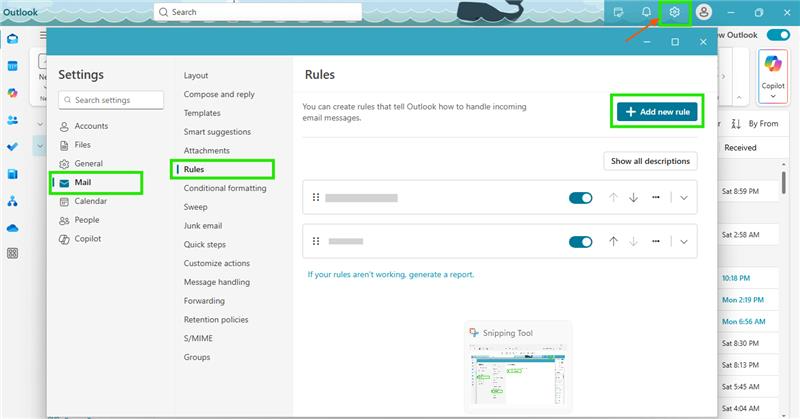Click the hamburger menu in Outlook window

[43, 35]
